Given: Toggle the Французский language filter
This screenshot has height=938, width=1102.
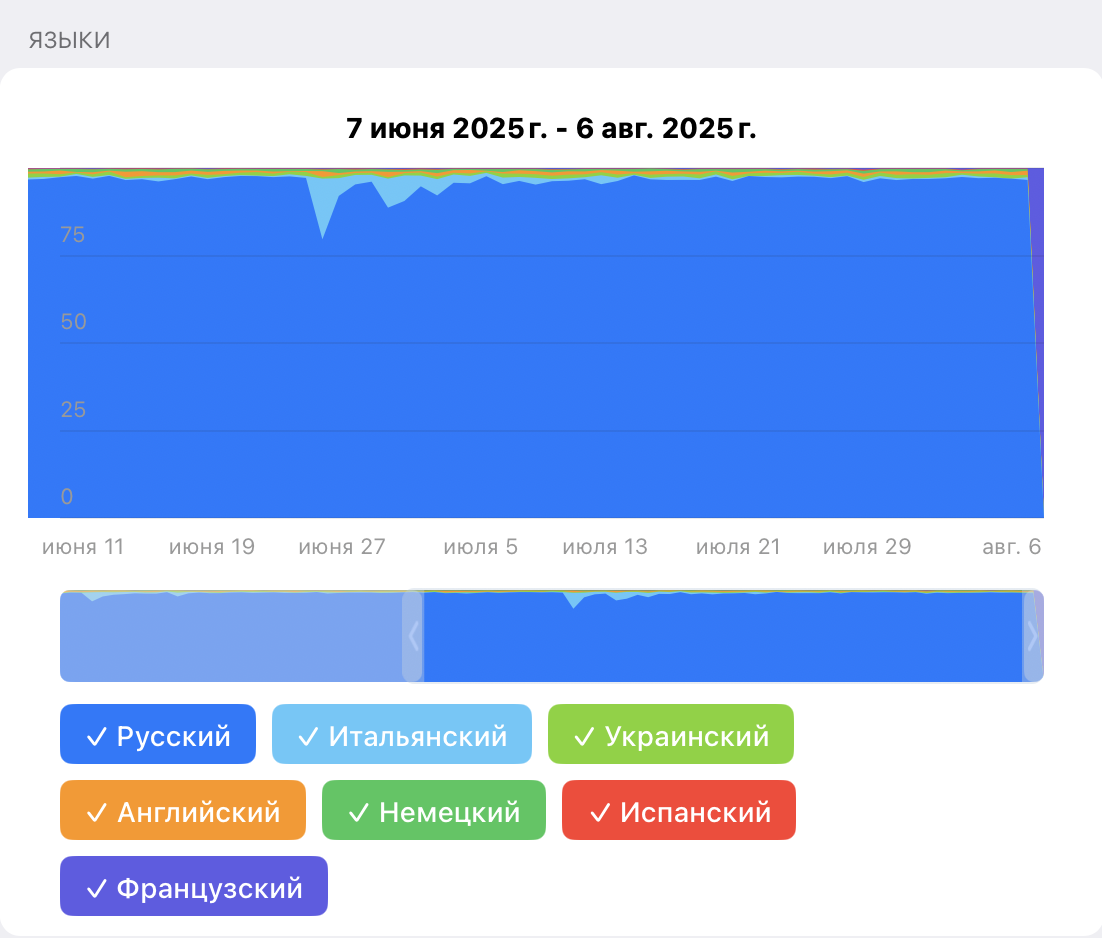Looking at the screenshot, I should [x=193, y=886].
